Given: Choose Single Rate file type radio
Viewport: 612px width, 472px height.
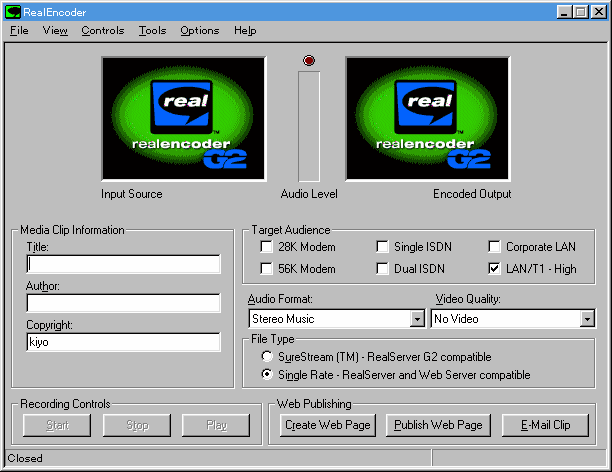Looking at the screenshot, I should (x=267, y=375).
